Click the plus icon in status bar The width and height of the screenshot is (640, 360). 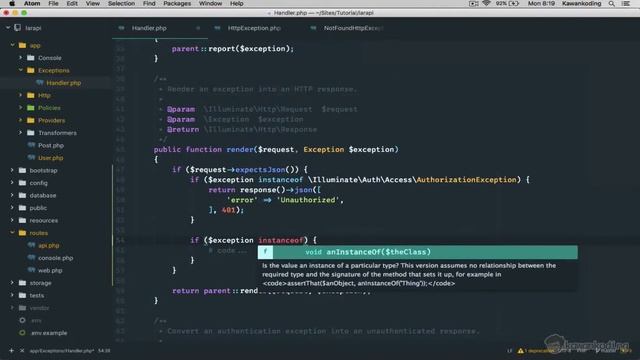pos(11,351)
